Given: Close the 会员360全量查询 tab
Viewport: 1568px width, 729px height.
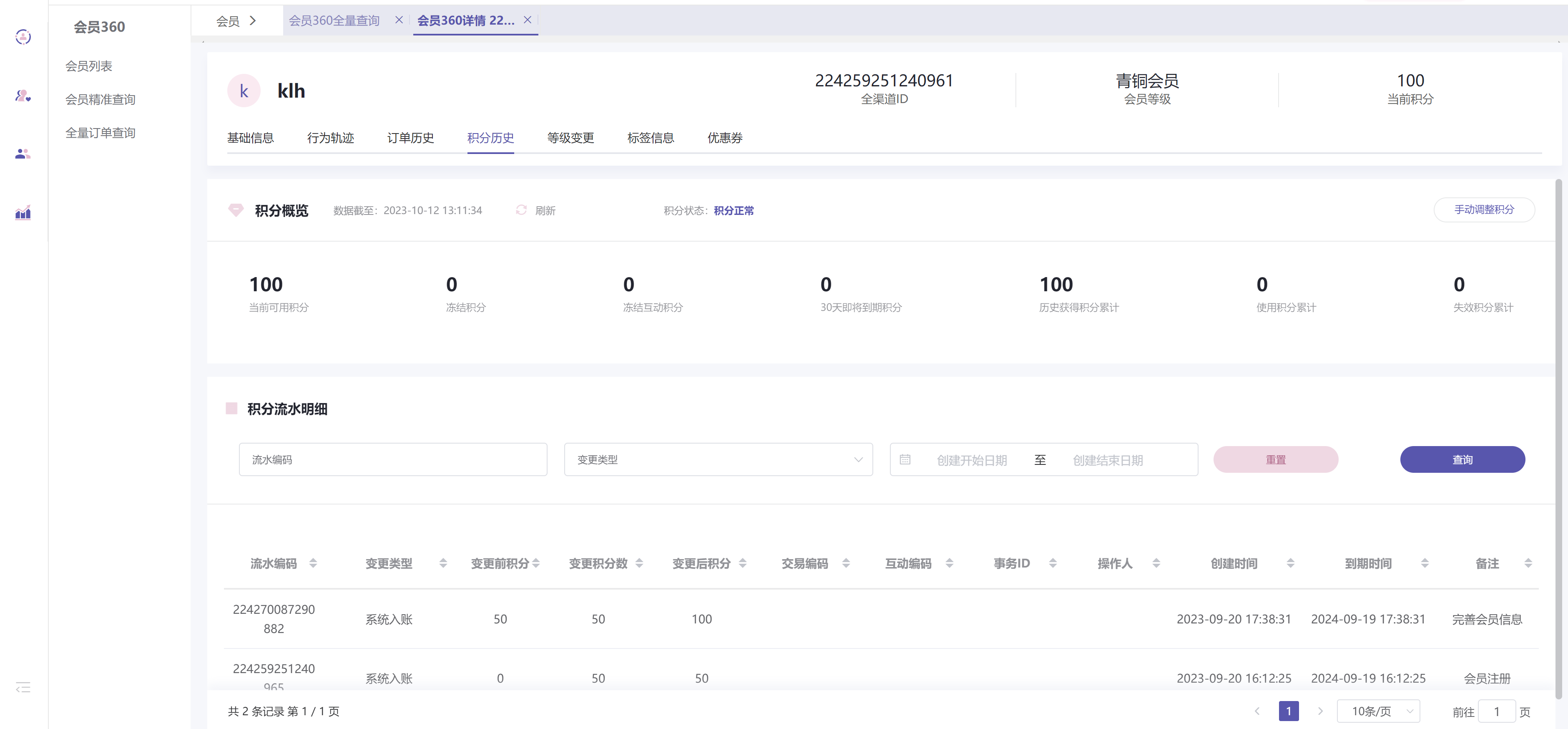Looking at the screenshot, I should click(399, 20).
